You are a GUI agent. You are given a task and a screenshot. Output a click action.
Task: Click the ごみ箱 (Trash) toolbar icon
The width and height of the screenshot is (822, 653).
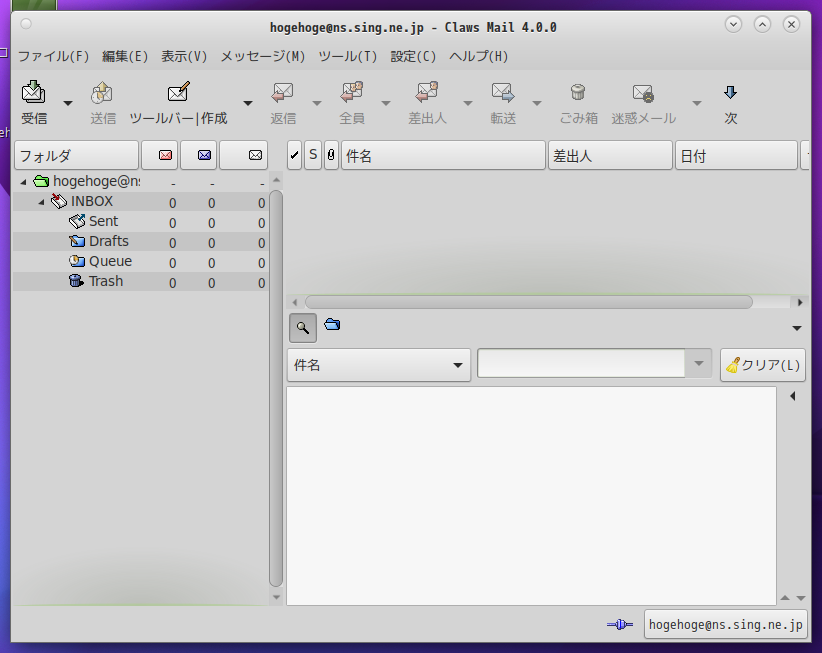578,93
